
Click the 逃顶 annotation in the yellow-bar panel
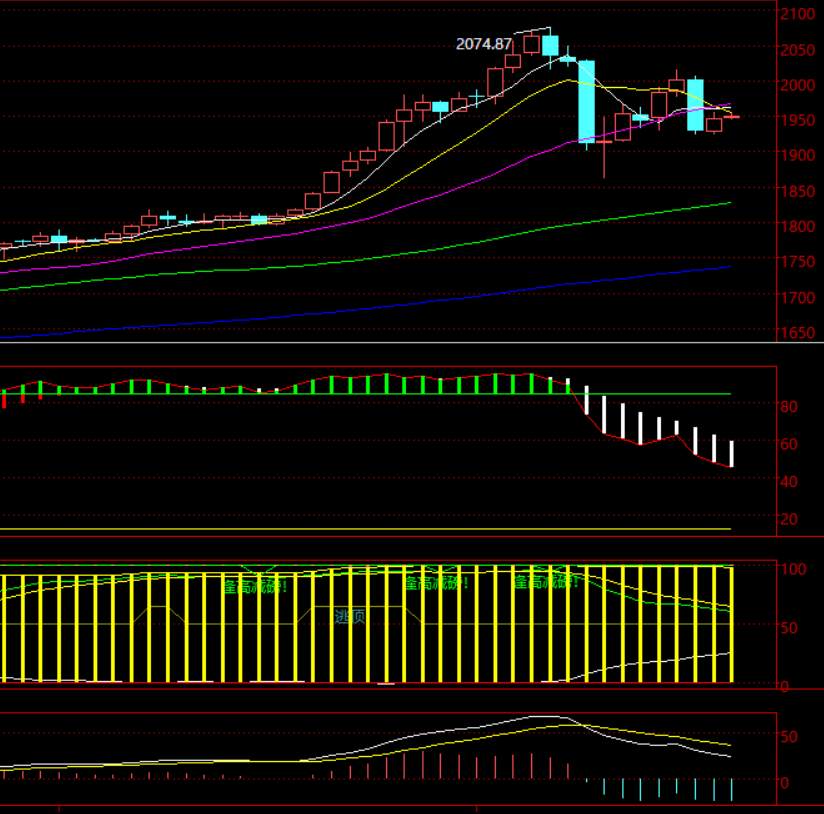pyautogui.click(x=349, y=616)
